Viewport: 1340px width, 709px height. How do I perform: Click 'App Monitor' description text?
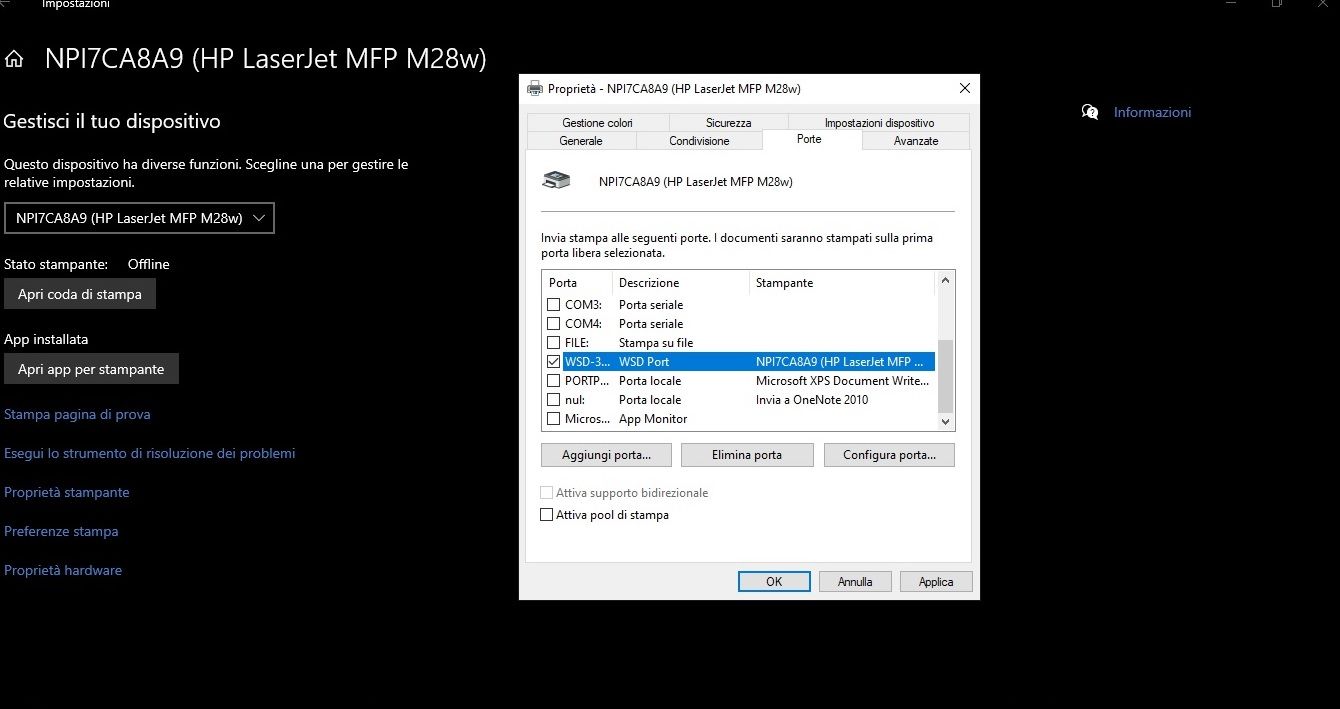click(x=653, y=419)
